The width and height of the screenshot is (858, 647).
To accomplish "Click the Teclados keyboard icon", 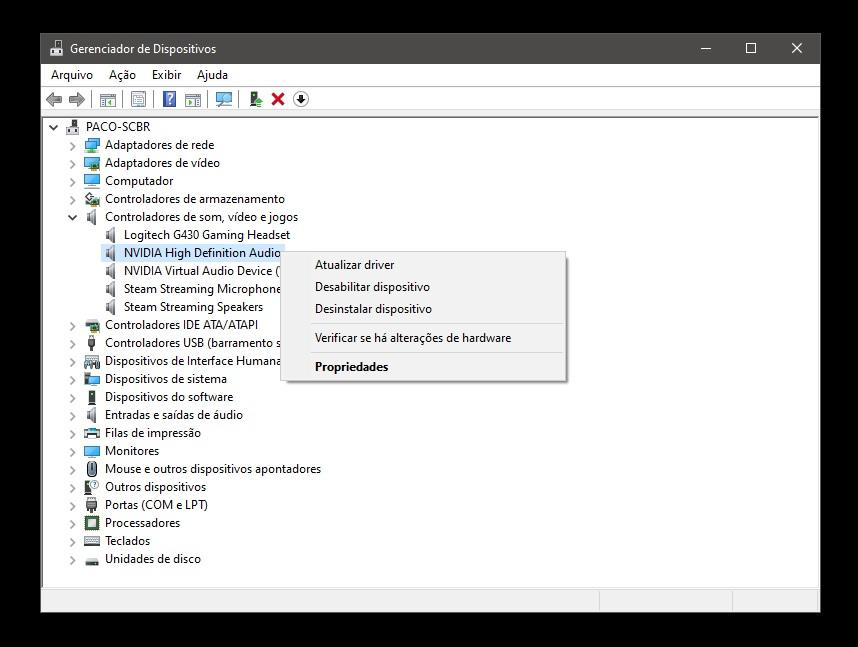I will pyautogui.click(x=92, y=541).
